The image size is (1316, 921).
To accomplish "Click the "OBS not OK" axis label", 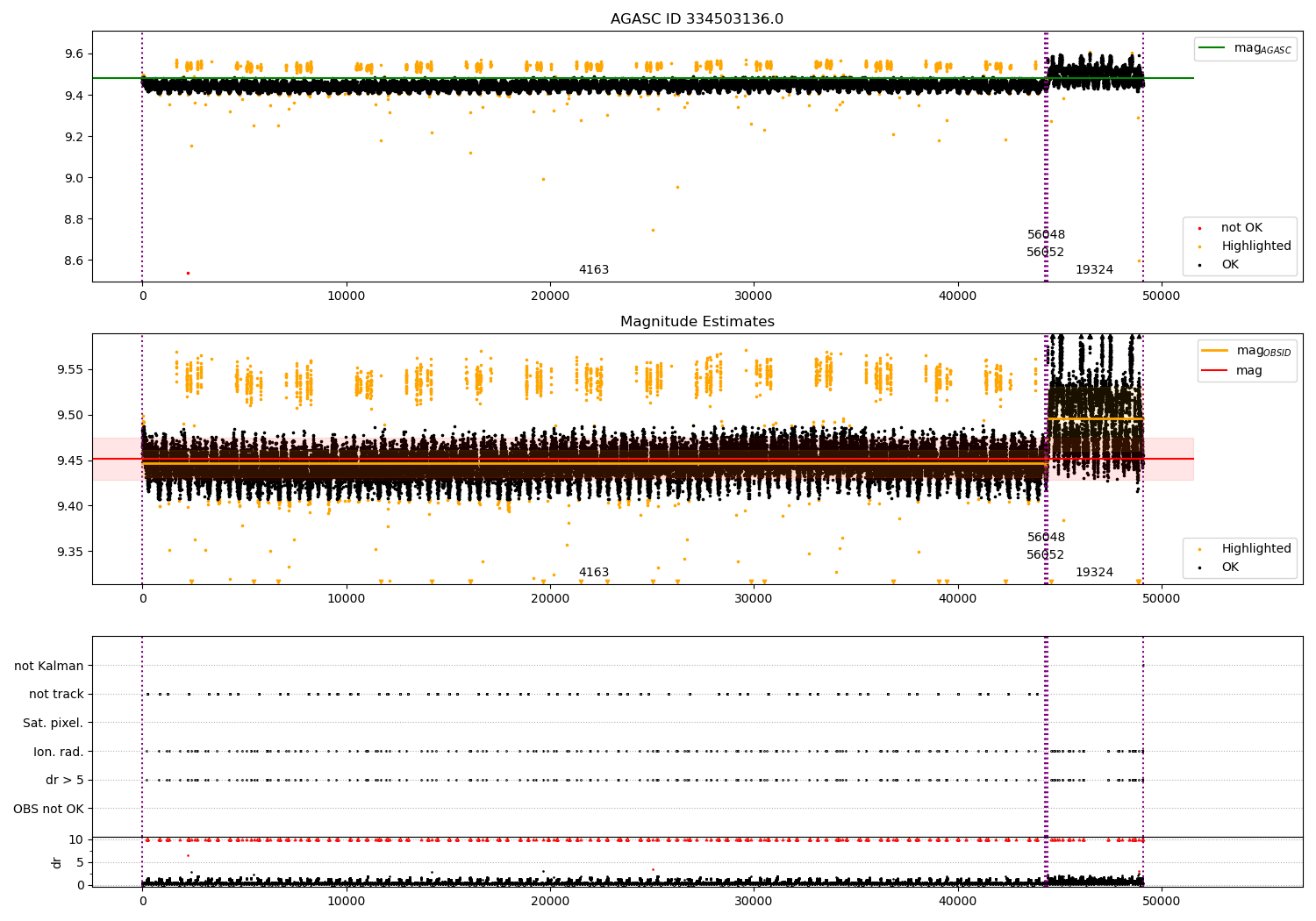I will [48, 809].
